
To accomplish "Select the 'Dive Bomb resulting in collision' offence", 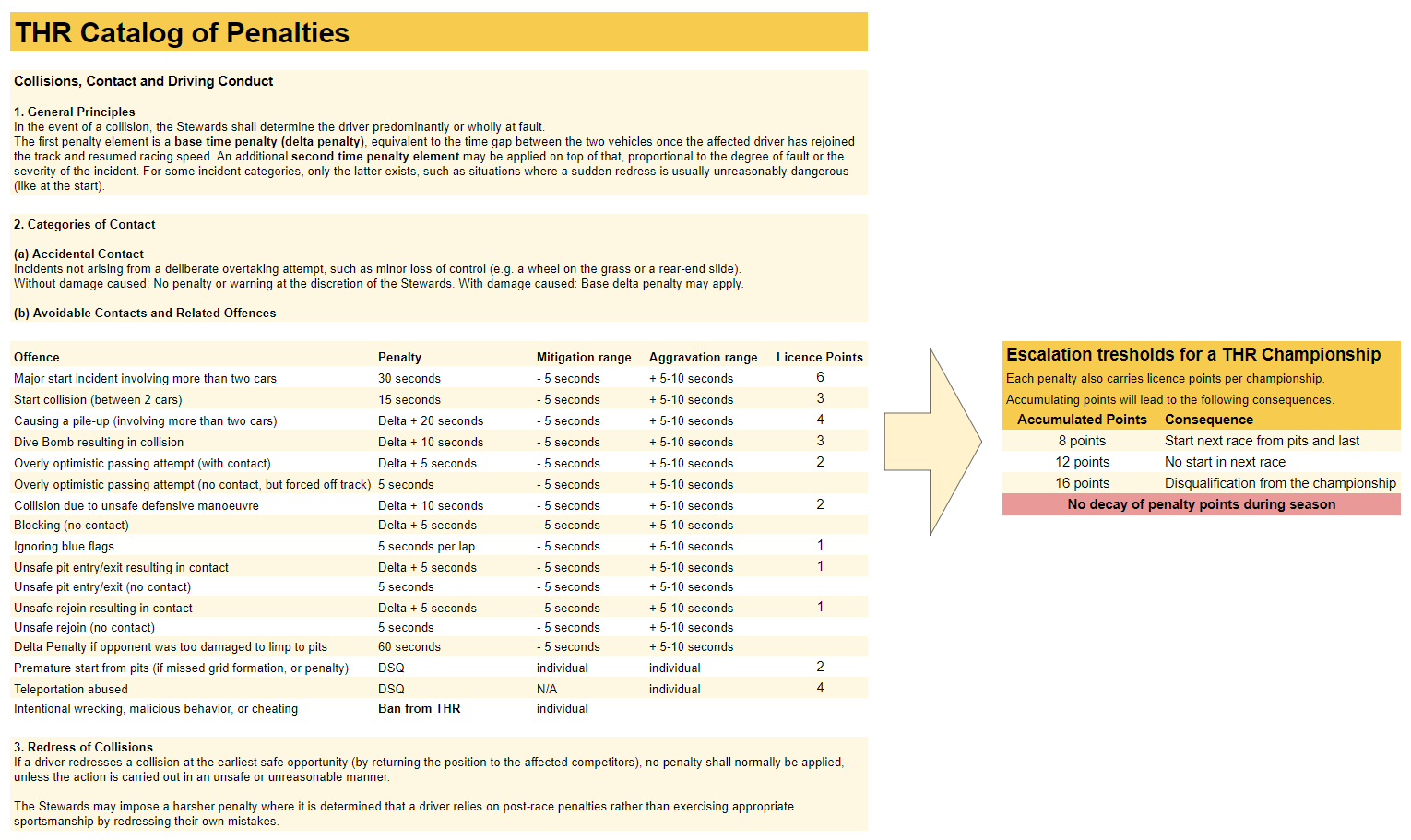I will [x=99, y=442].
